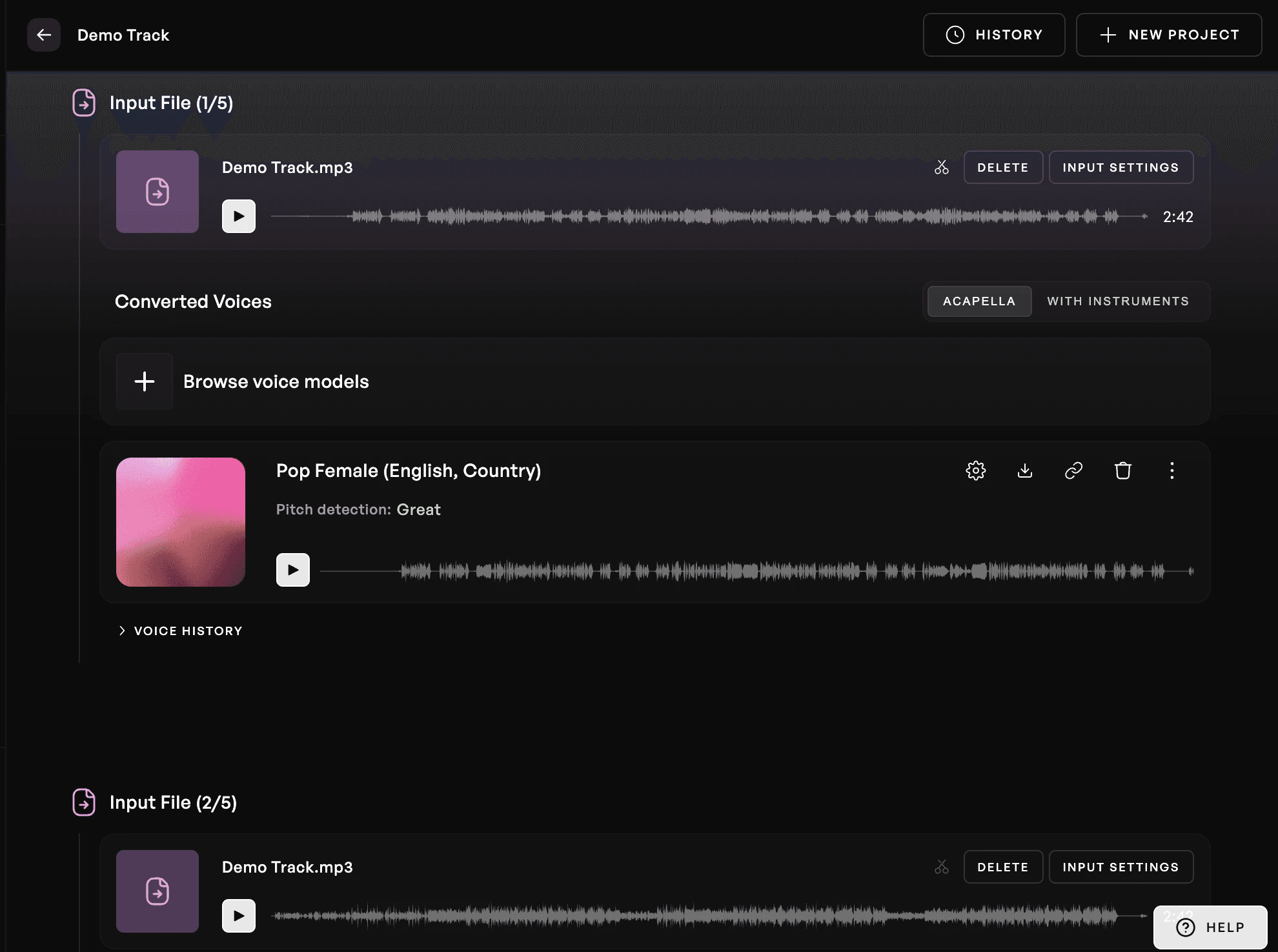Seek in the second input file waveform

[709, 916]
